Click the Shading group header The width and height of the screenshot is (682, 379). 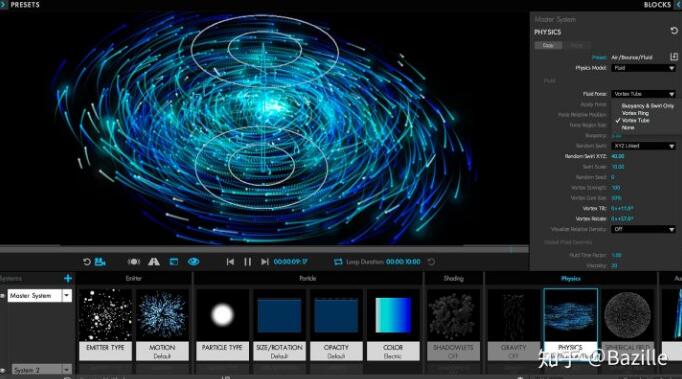click(453, 278)
